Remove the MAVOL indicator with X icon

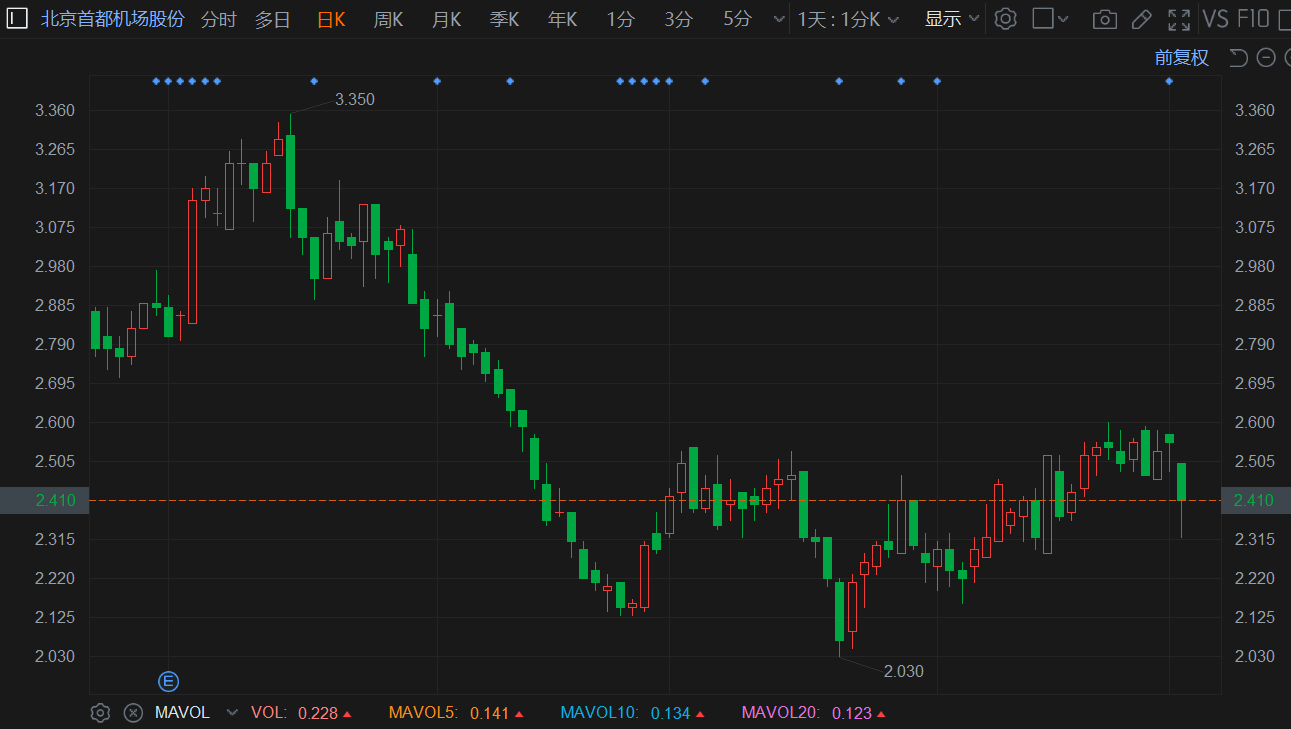point(132,713)
